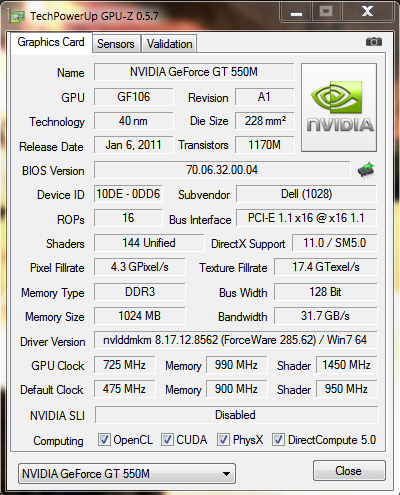The image size is (400, 495).
Task: Select the Graphics Card tab
Action: 51,42
